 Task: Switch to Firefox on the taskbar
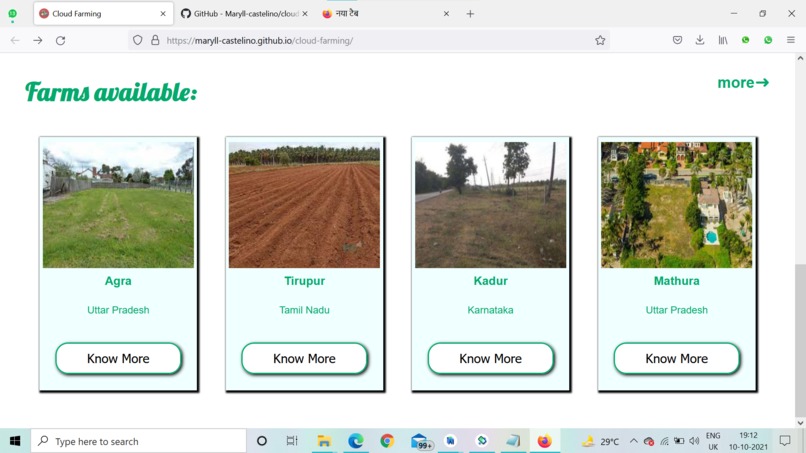tap(544, 441)
